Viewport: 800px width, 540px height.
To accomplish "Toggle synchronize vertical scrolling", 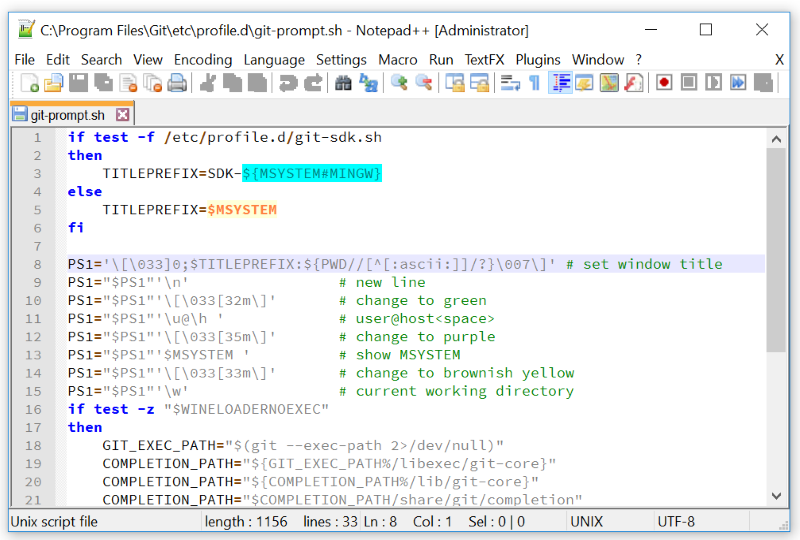I will pyautogui.click(x=455, y=83).
